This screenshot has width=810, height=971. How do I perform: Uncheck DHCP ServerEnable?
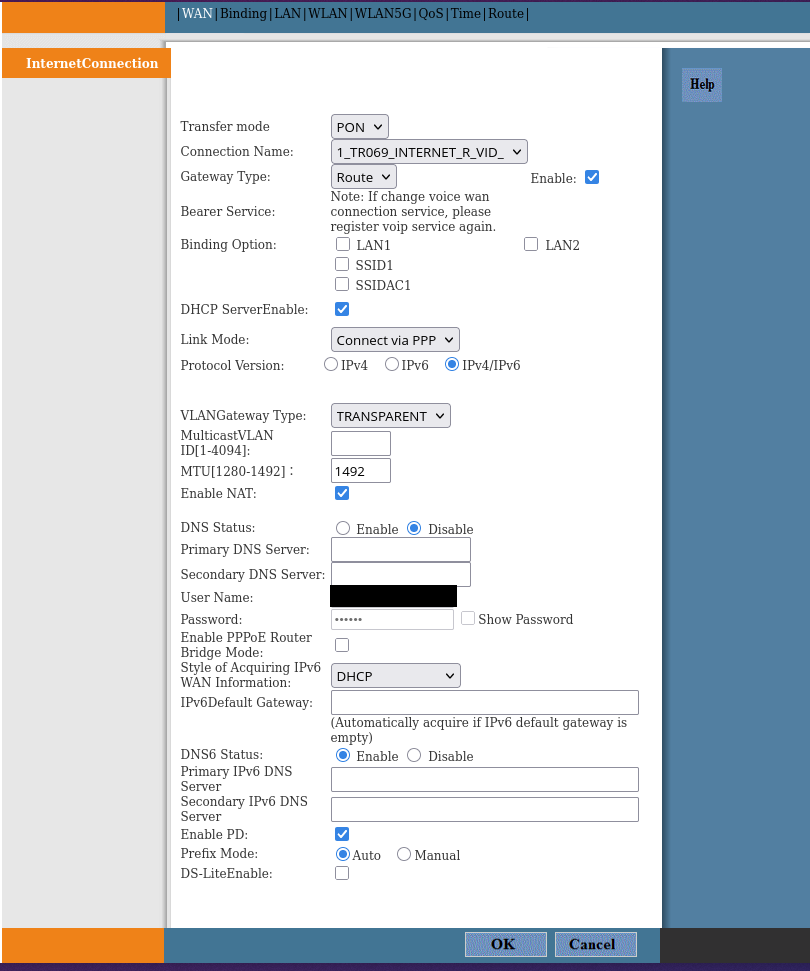[x=342, y=308]
